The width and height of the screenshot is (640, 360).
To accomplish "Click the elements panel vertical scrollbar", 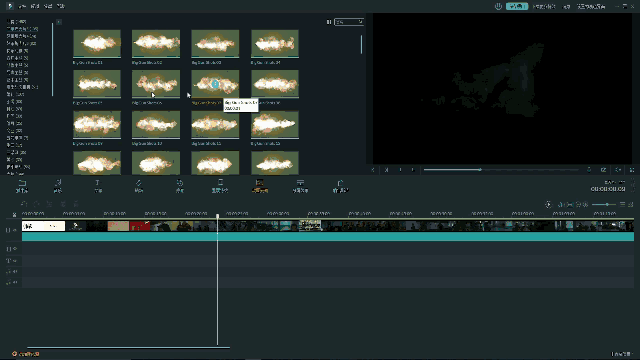I will pos(361,44).
